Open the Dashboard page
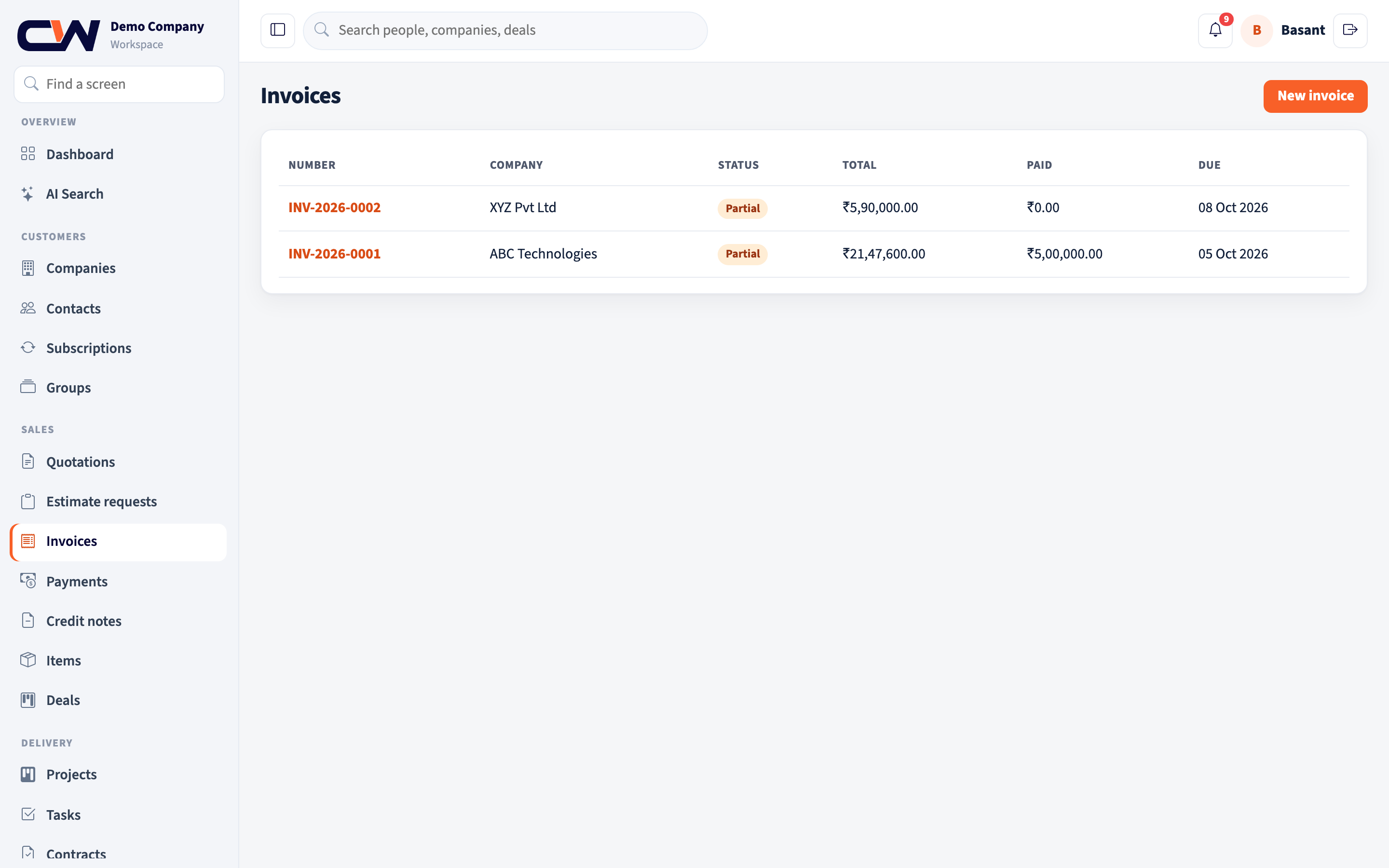This screenshot has height=868, width=1389. (x=118, y=154)
